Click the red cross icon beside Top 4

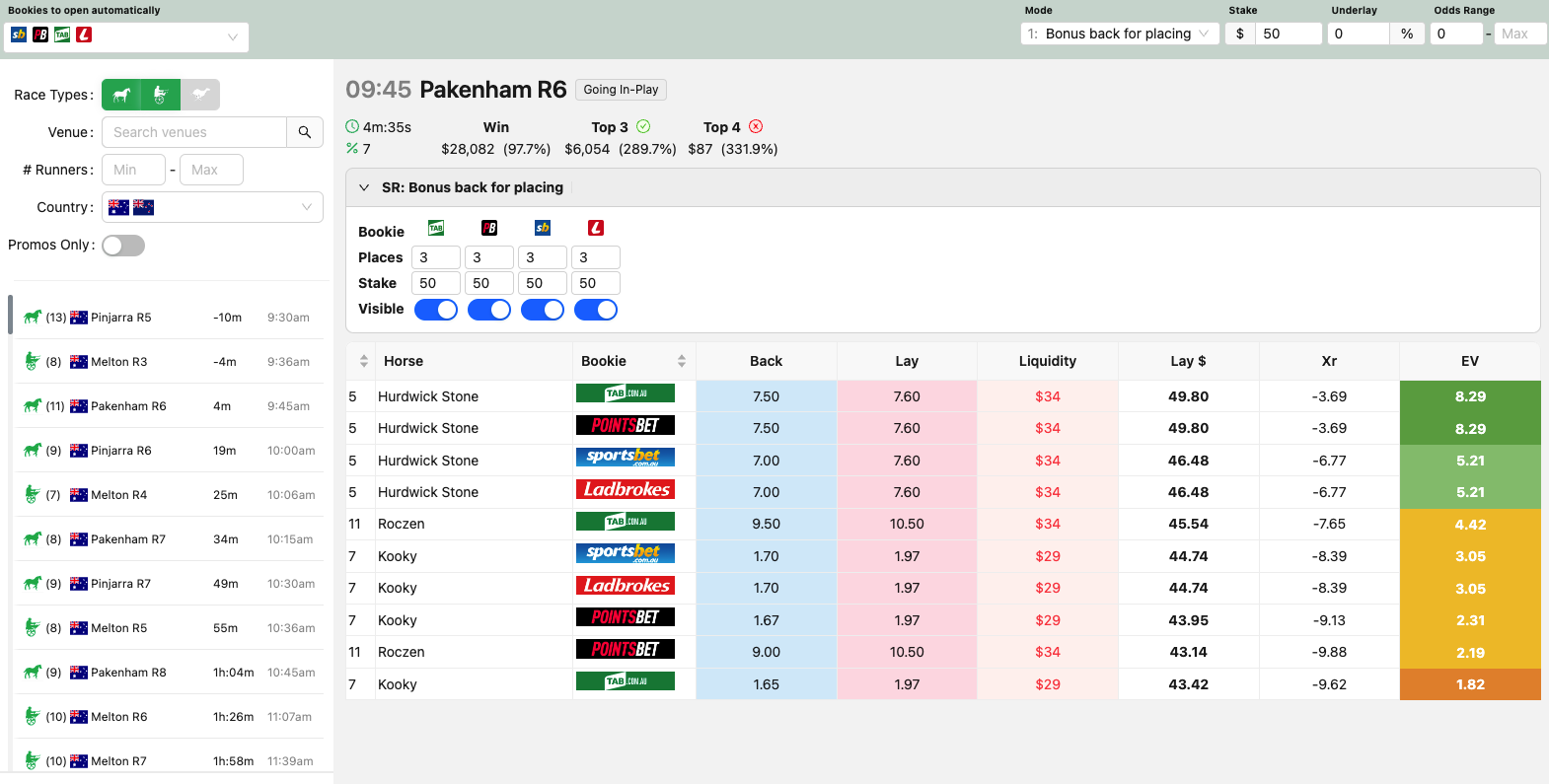pos(756,126)
